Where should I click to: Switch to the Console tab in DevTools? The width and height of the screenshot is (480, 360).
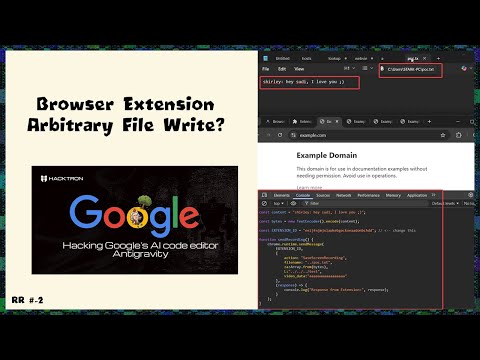pyautogui.click(x=303, y=195)
